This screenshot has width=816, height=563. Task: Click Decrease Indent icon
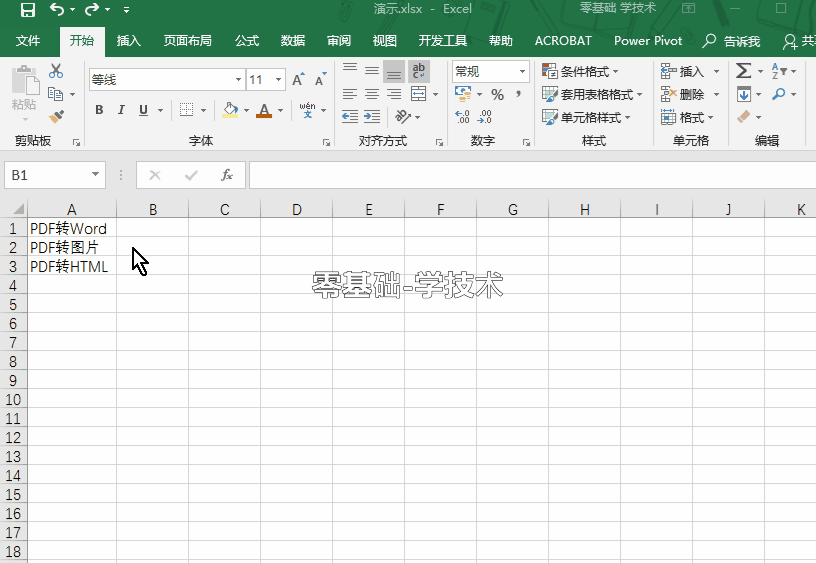(350, 117)
